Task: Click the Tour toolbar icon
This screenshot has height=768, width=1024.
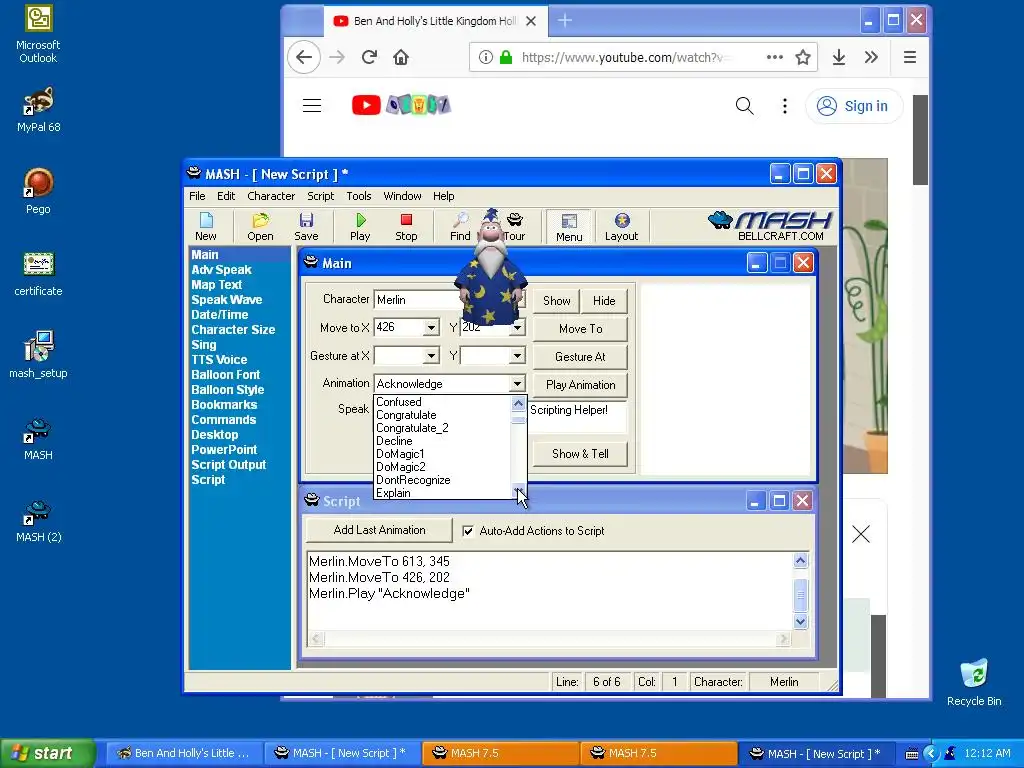Action: click(515, 226)
